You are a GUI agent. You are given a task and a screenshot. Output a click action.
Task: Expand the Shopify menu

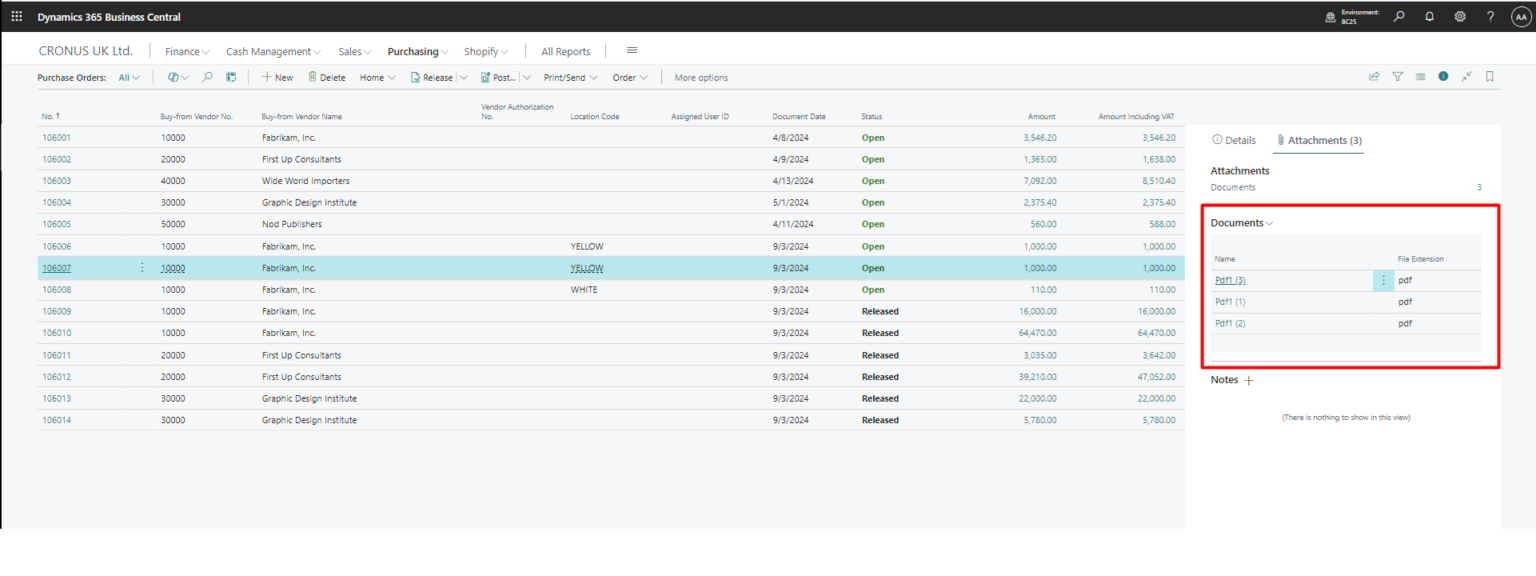[x=486, y=51]
